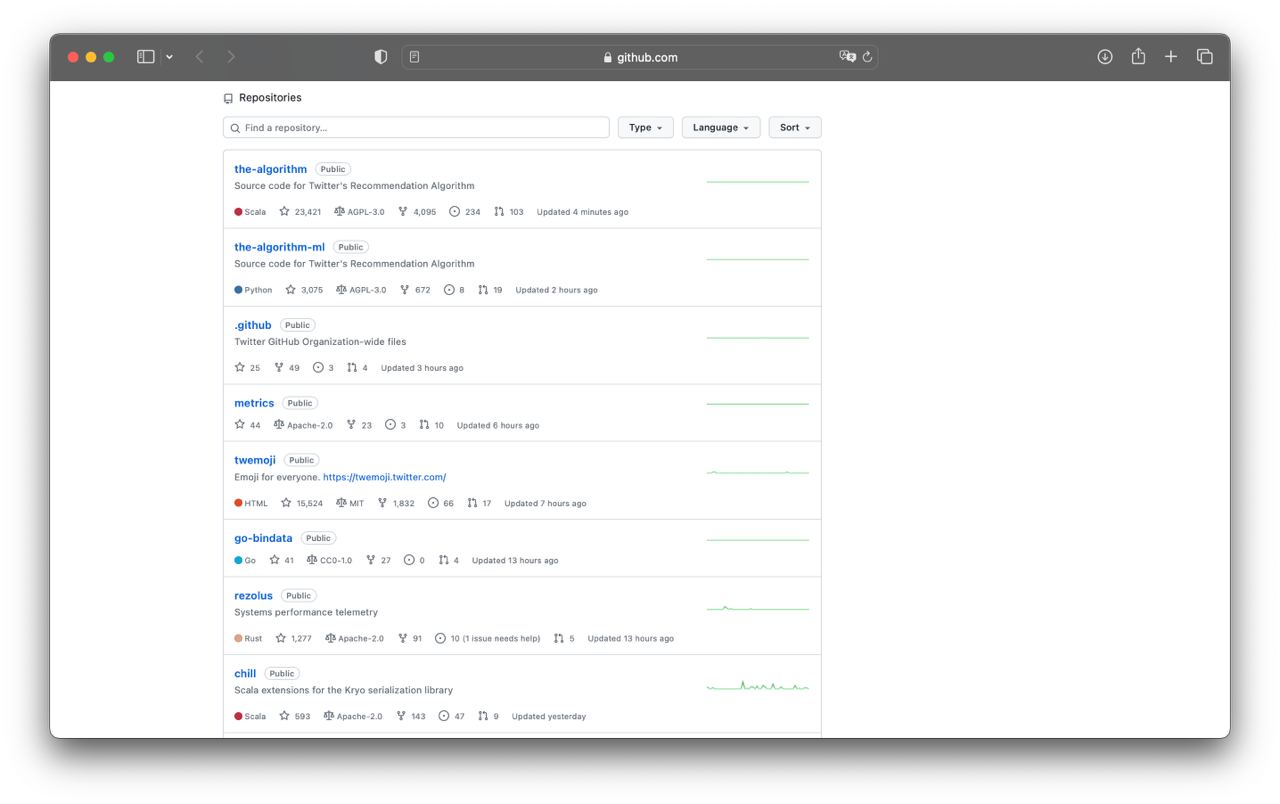The height and width of the screenshot is (804, 1280).
Task: Click the Public badge beside the-algorithm
Action: pos(333,169)
